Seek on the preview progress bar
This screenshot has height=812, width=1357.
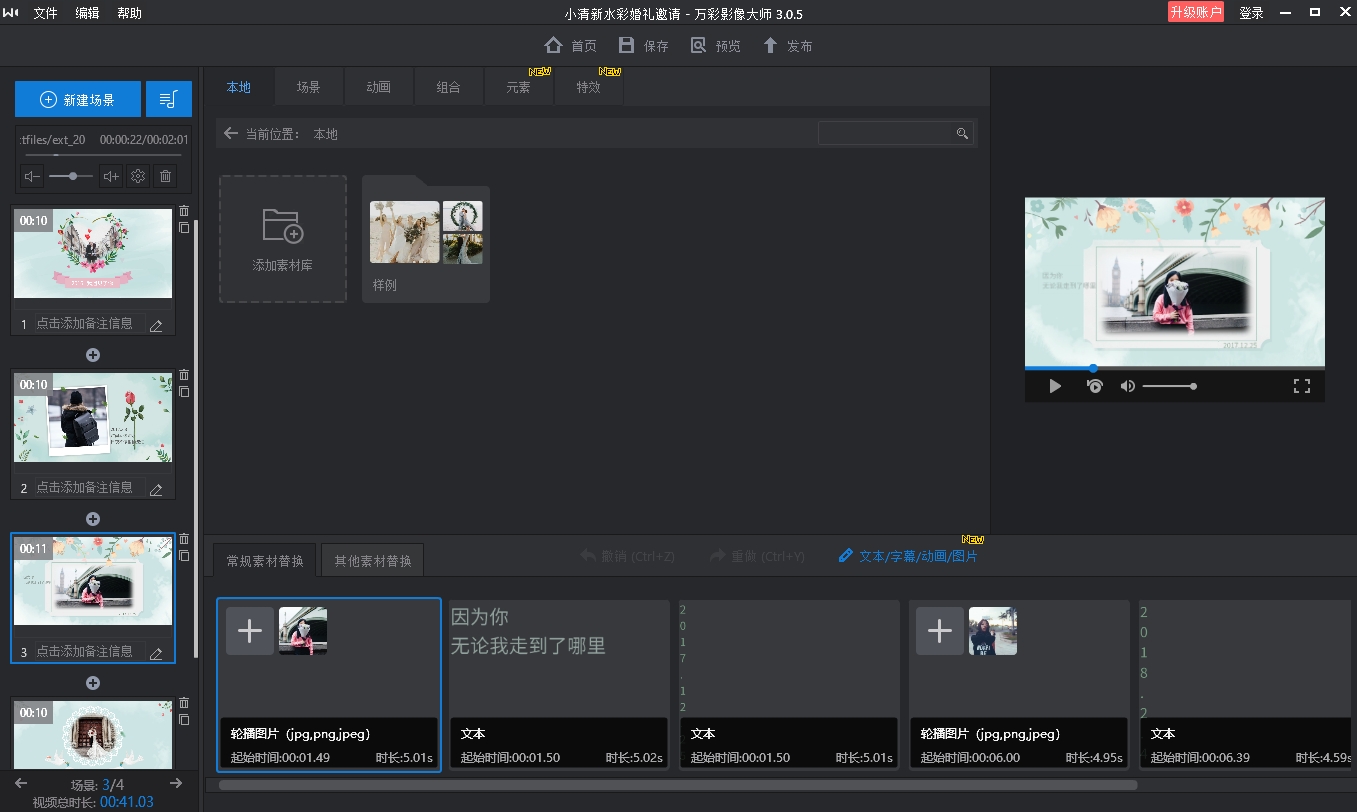point(1175,368)
